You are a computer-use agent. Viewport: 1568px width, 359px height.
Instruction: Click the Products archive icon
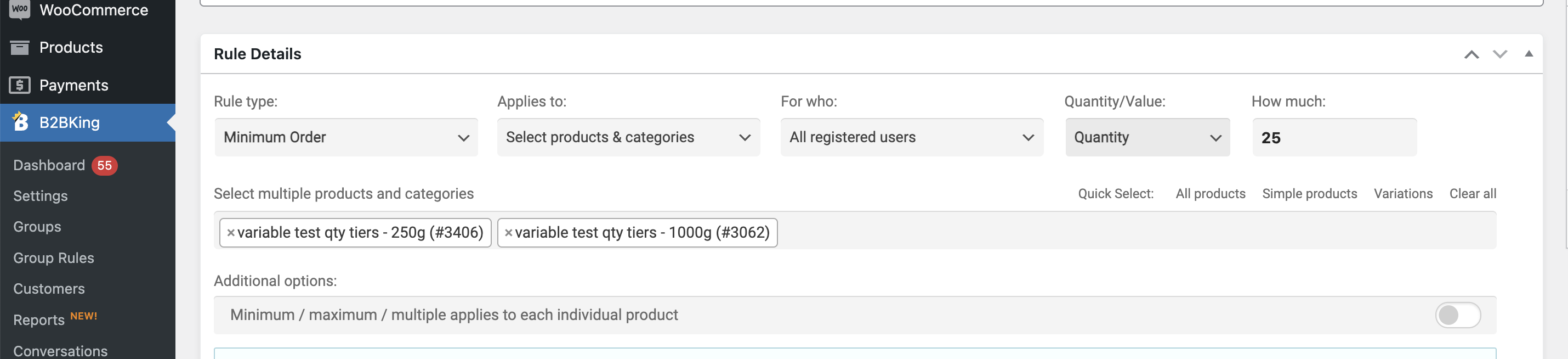20,48
